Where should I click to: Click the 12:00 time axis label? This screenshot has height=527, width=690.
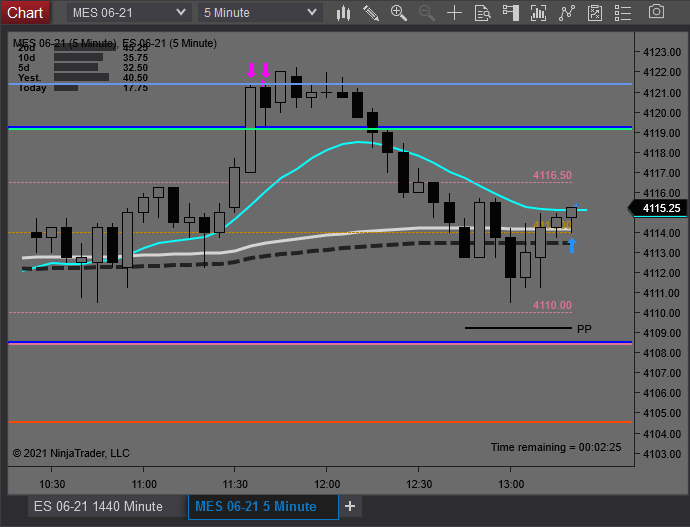point(327,484)
